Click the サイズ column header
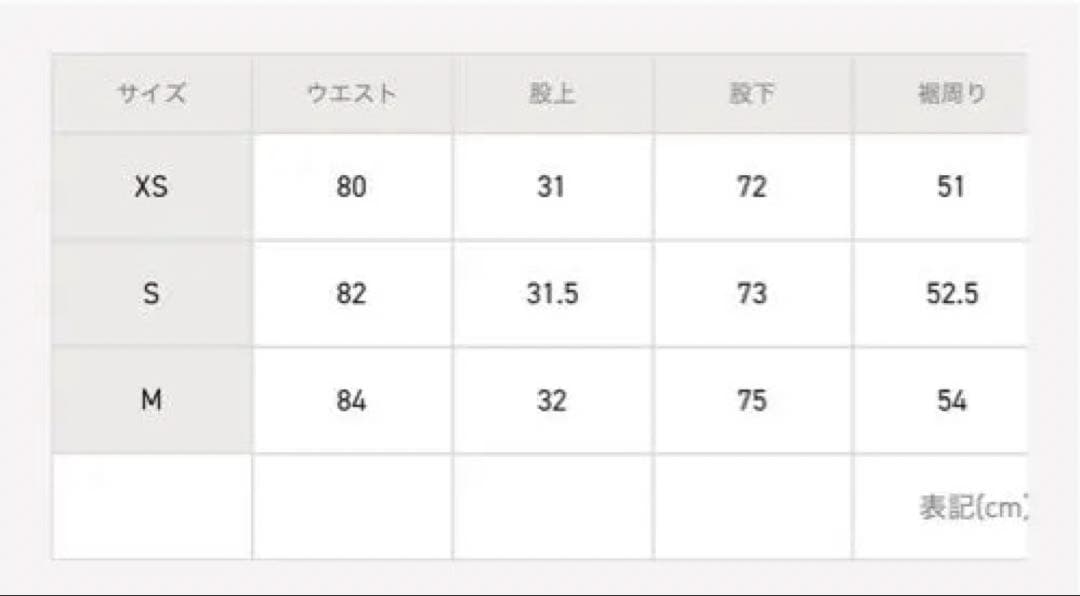The image size is (1080, 596). 152,95
